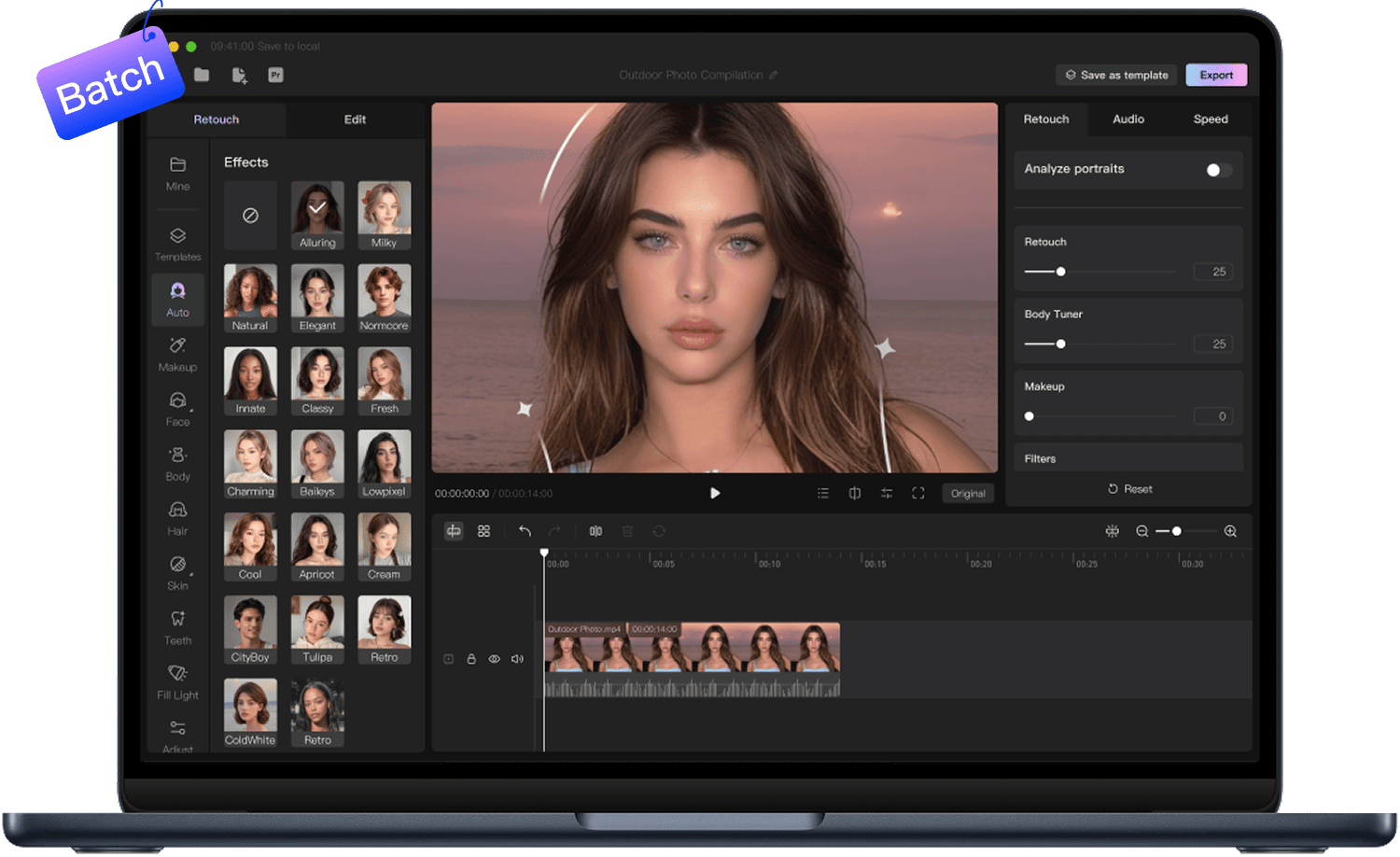Switch to the Audio tab
This screenshot has height=857, width=1400.
point(1127,119)
